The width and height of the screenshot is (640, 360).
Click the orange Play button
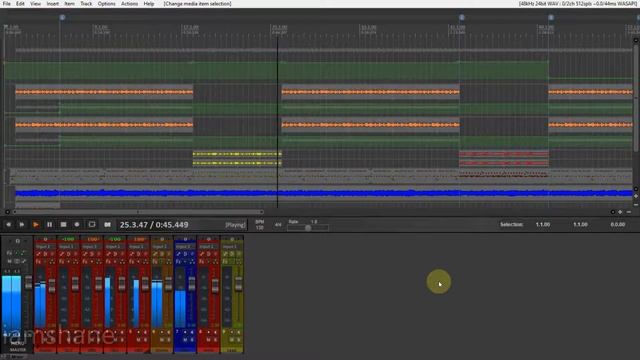(36, 224)
